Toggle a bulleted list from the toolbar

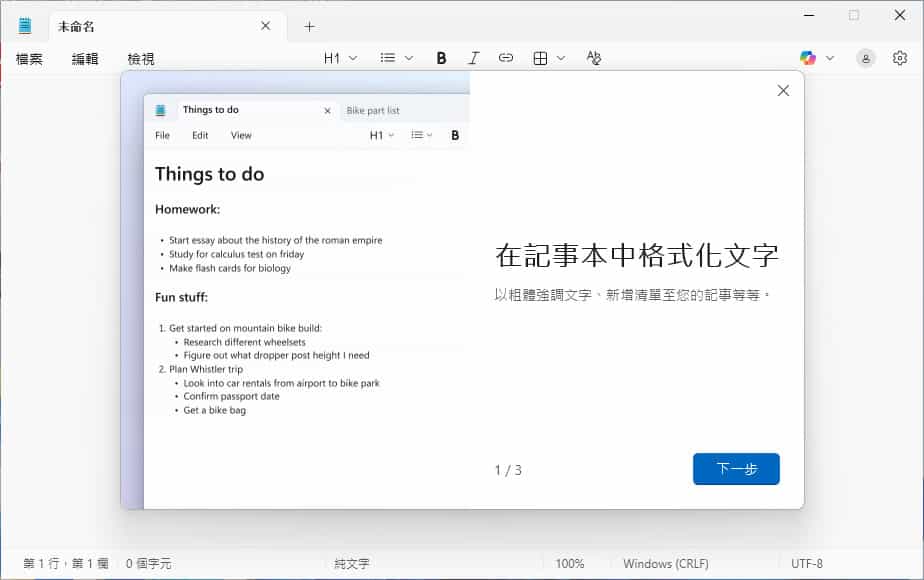click(390, 58)
